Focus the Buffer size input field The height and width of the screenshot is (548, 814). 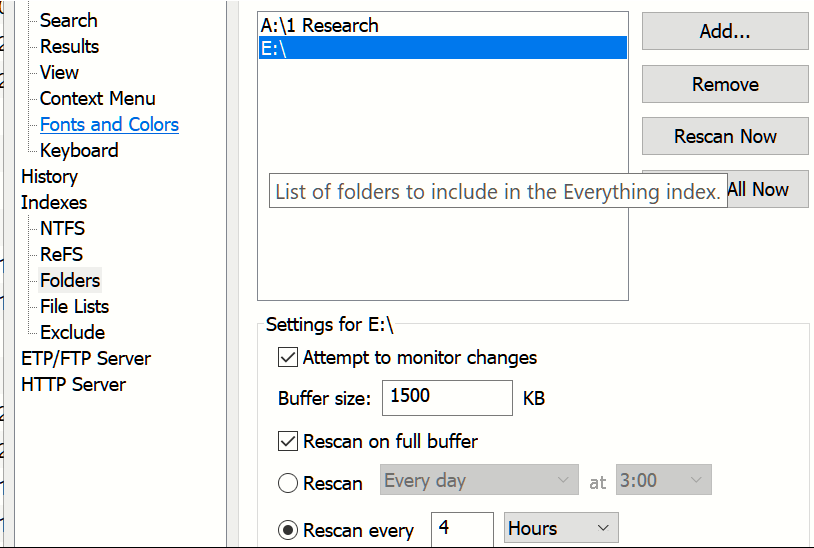pos(447,398)
